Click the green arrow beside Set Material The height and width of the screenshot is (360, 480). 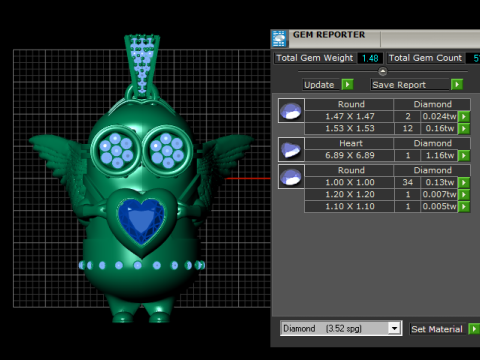474,329
